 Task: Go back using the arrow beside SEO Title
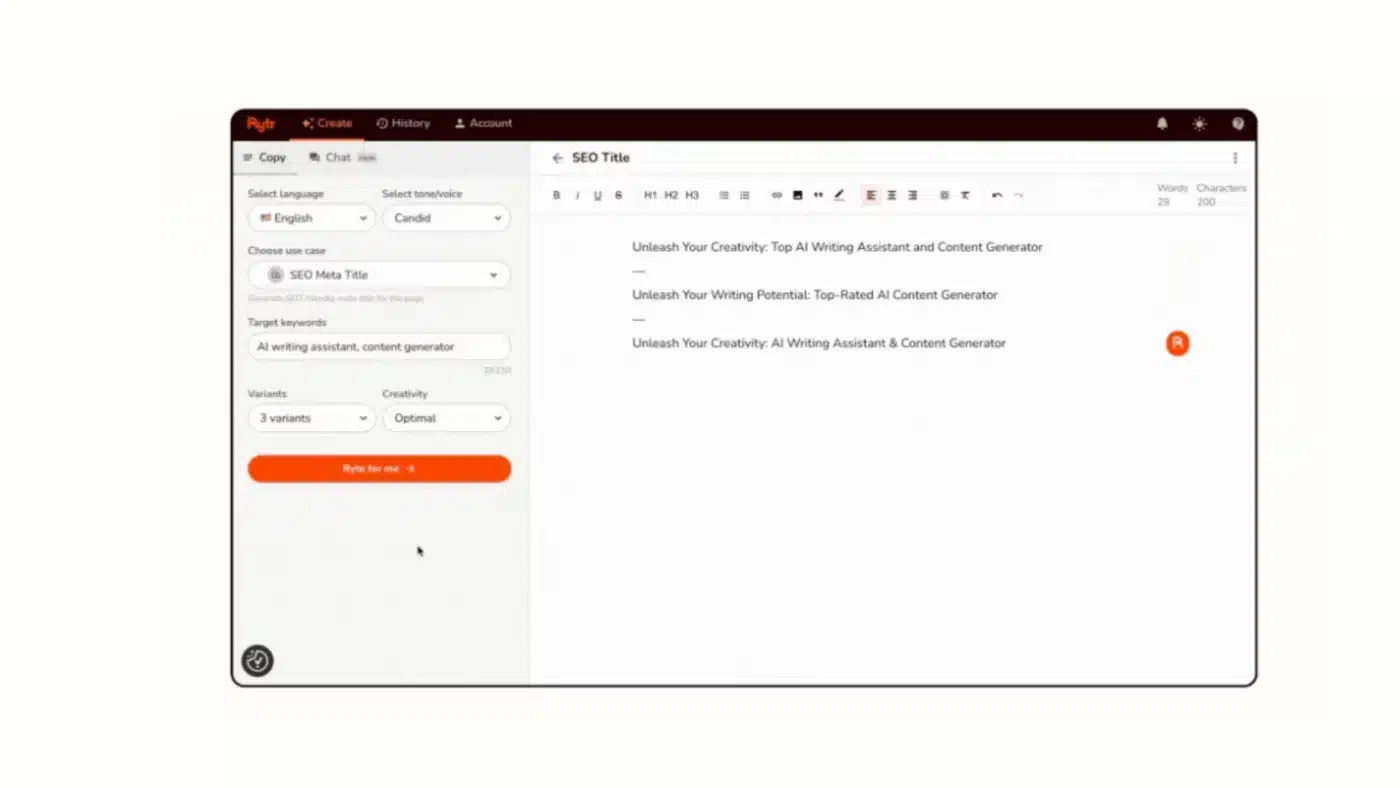[x=558, y=158]
